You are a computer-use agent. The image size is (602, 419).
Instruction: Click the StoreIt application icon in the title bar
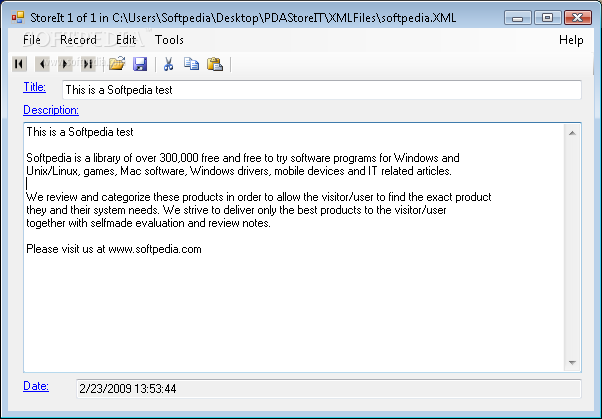(18, 17)
